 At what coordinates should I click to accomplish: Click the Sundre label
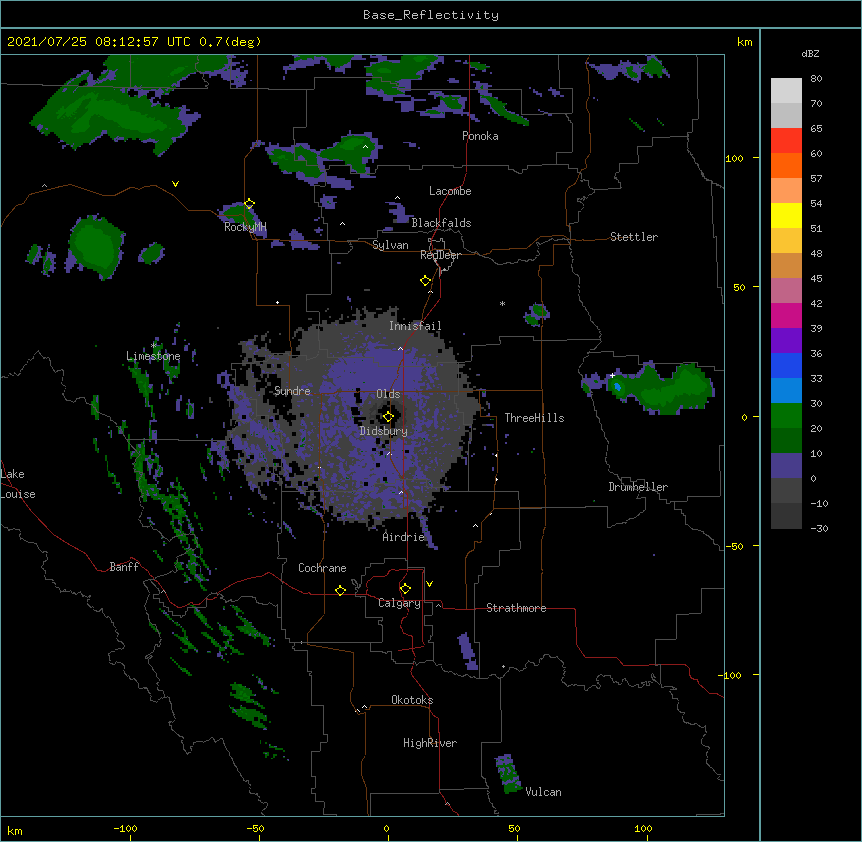tap(292, 391)
